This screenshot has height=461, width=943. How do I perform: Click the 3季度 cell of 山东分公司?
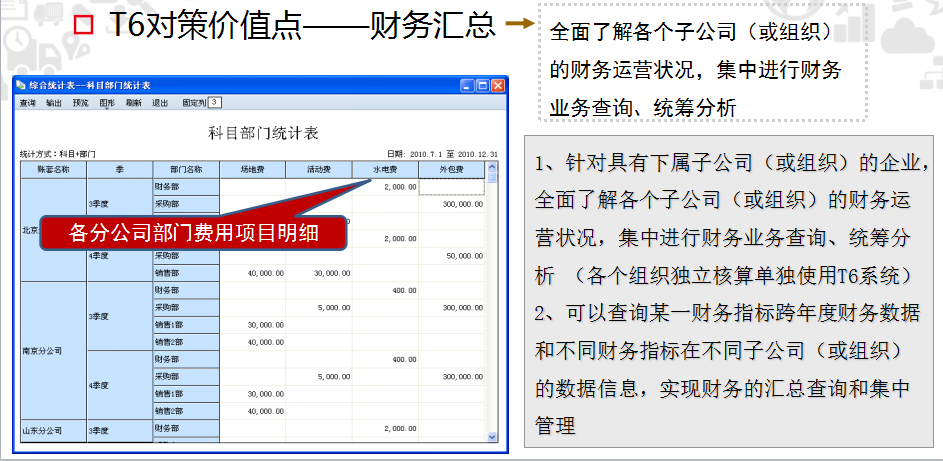[120, 431]
